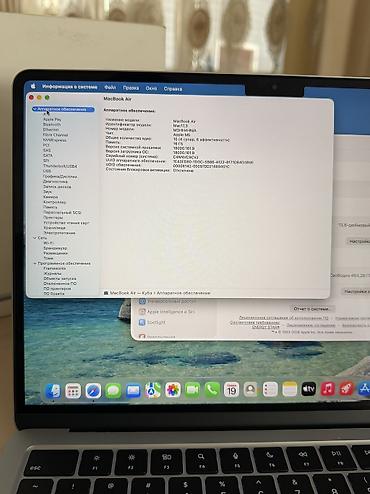Collapse the Аппаратное обеспечение section
This screenshot has height=494, width=370.
click(35, 109)
